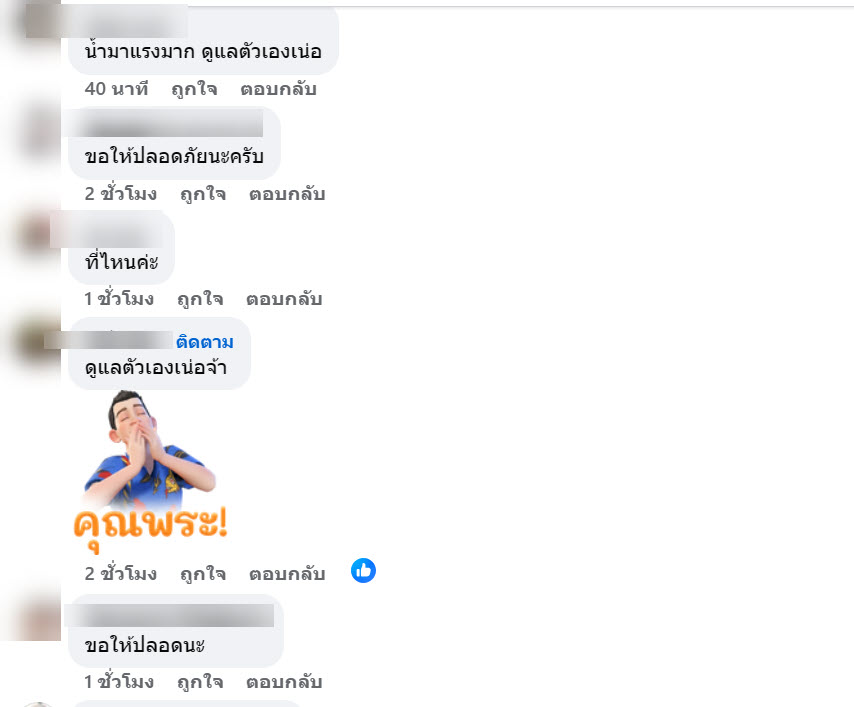The image size is (854, 707).
Task: Click the avatar beside the ขอให้ปลอดภัยนะครับ comment
Action: (38, 130)
